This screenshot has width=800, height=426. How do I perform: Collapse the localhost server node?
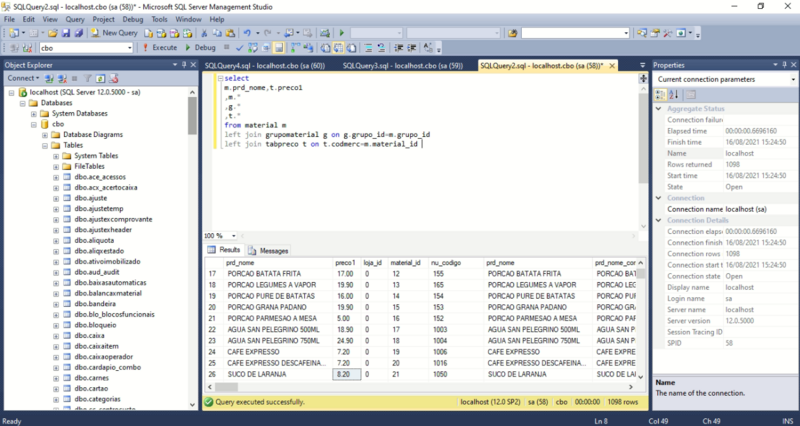coord(12,93)
